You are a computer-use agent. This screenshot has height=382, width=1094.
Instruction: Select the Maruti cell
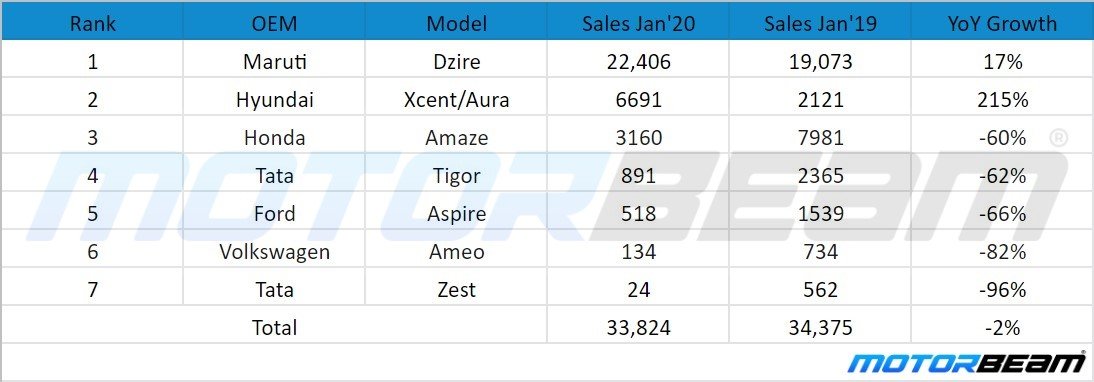(274, 62)
